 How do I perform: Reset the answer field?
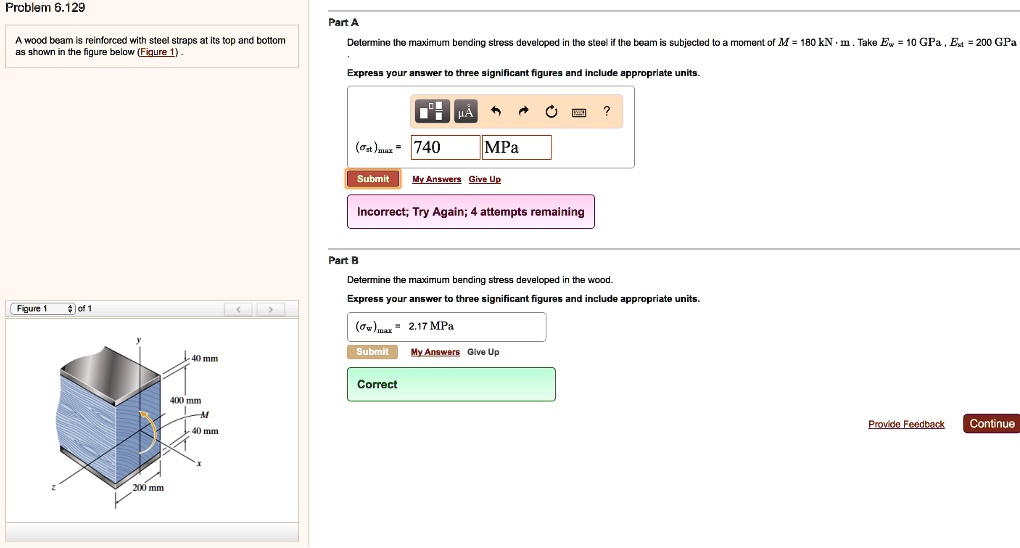coord(551,111)
